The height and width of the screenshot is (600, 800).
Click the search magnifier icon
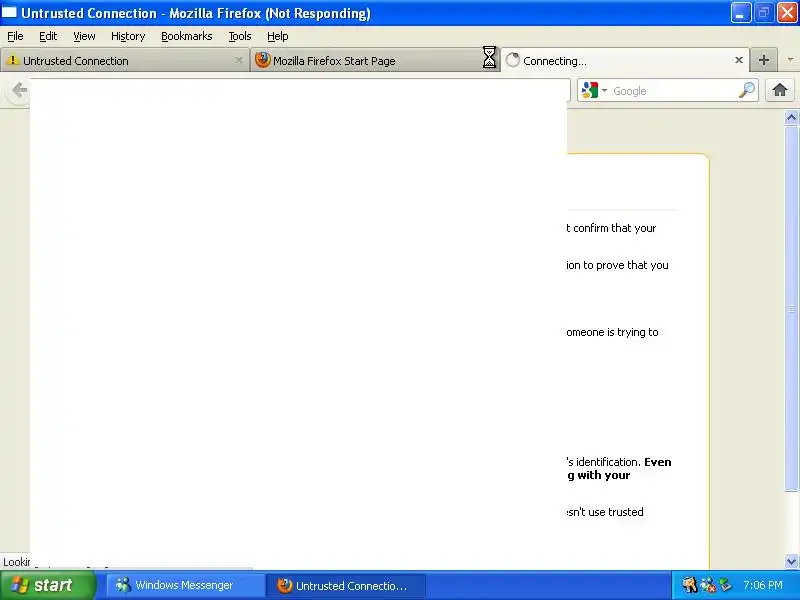(x=747, y=90)
